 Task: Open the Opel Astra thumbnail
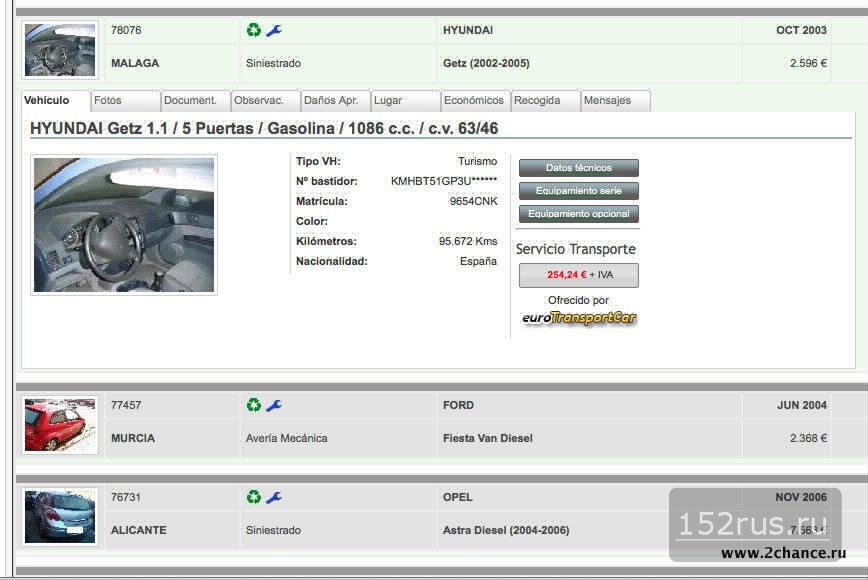point(60,517)
